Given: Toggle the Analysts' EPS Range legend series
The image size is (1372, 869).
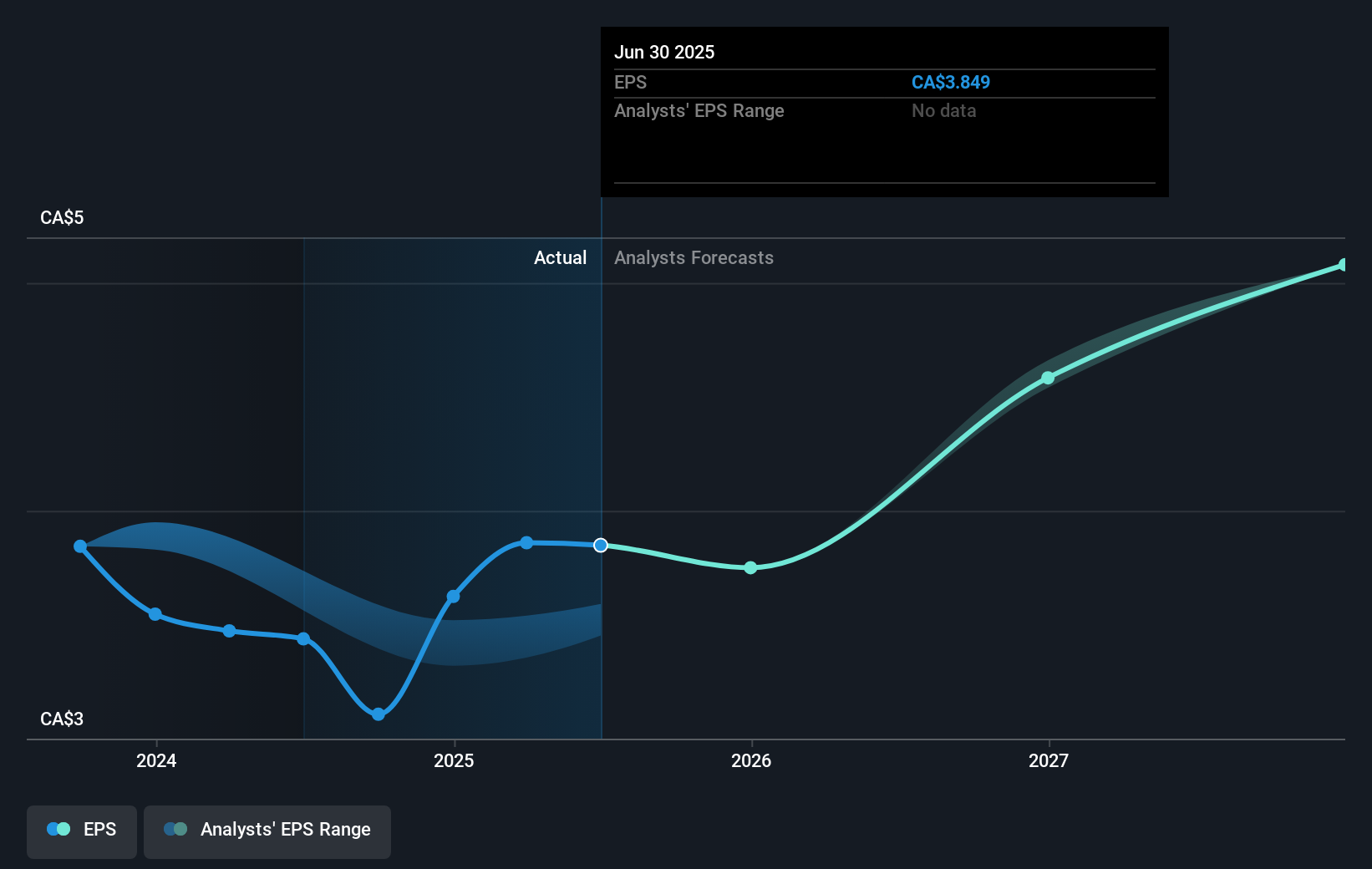Looking at the screenshot, I should pos(267,831).
